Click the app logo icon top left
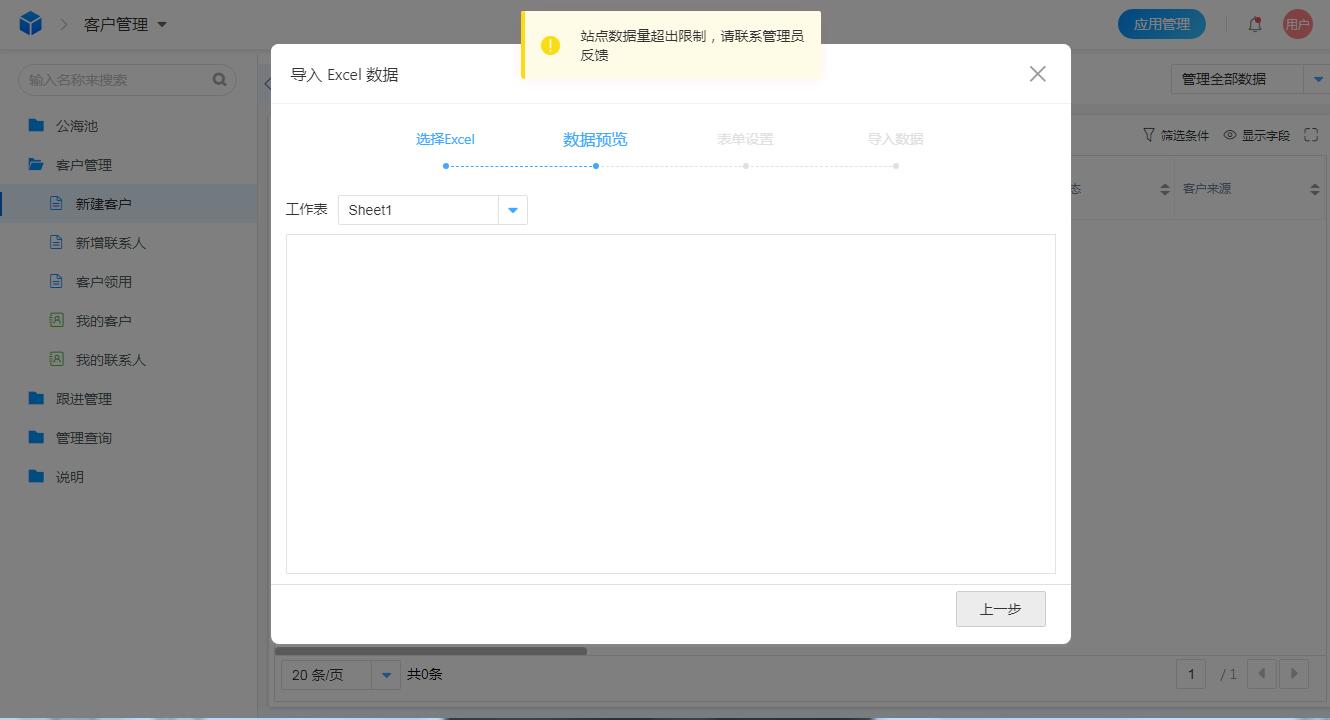 coord(29,22)
